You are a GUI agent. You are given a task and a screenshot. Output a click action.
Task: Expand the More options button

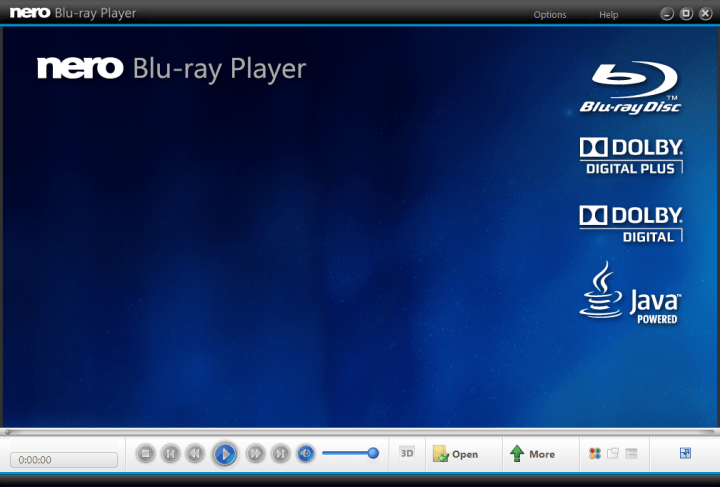coord(533,454)
